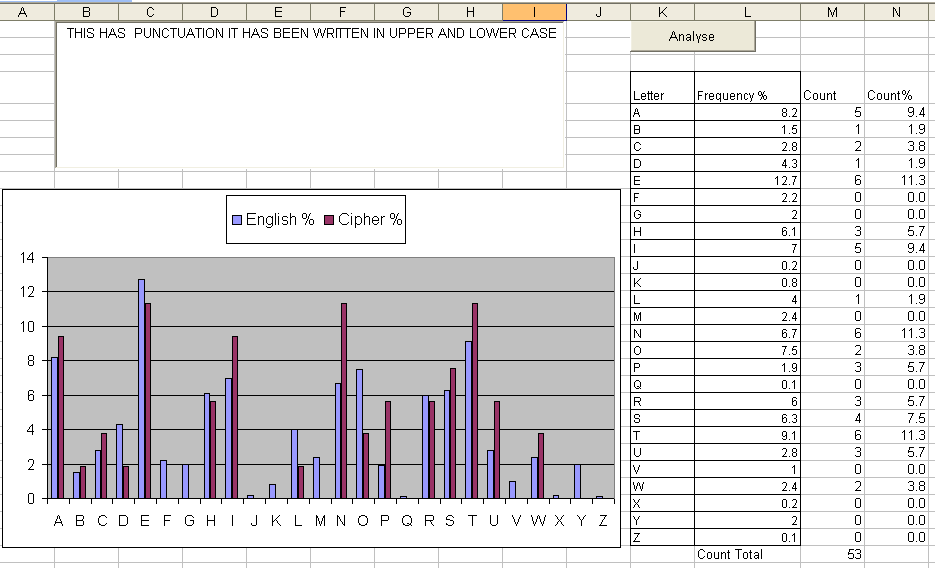Select column A header
The width and height of the screenshot is (935, 568).
coord(23,12)
